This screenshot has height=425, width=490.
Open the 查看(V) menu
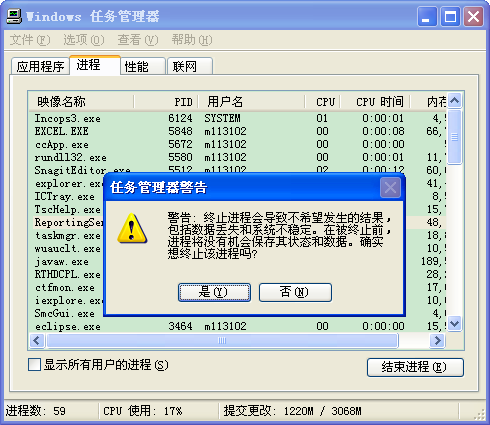click(138, 40)
